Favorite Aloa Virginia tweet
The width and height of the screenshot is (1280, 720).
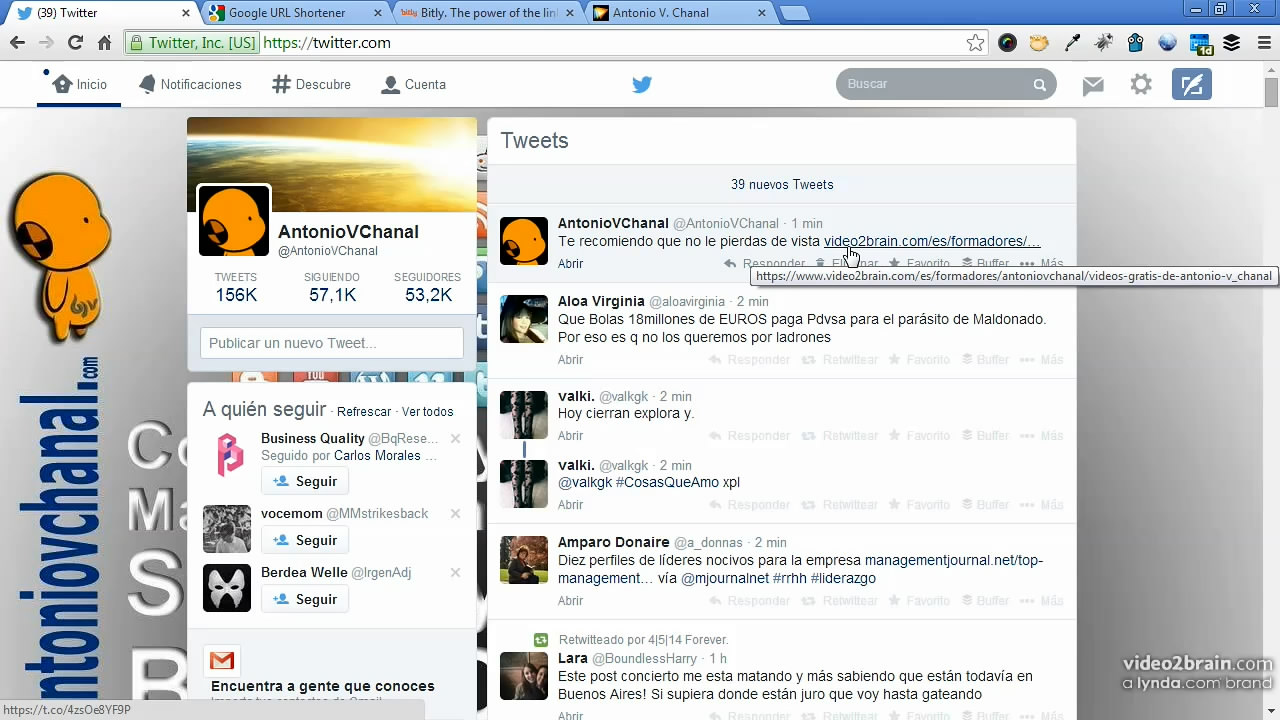[x=919, y=360]
